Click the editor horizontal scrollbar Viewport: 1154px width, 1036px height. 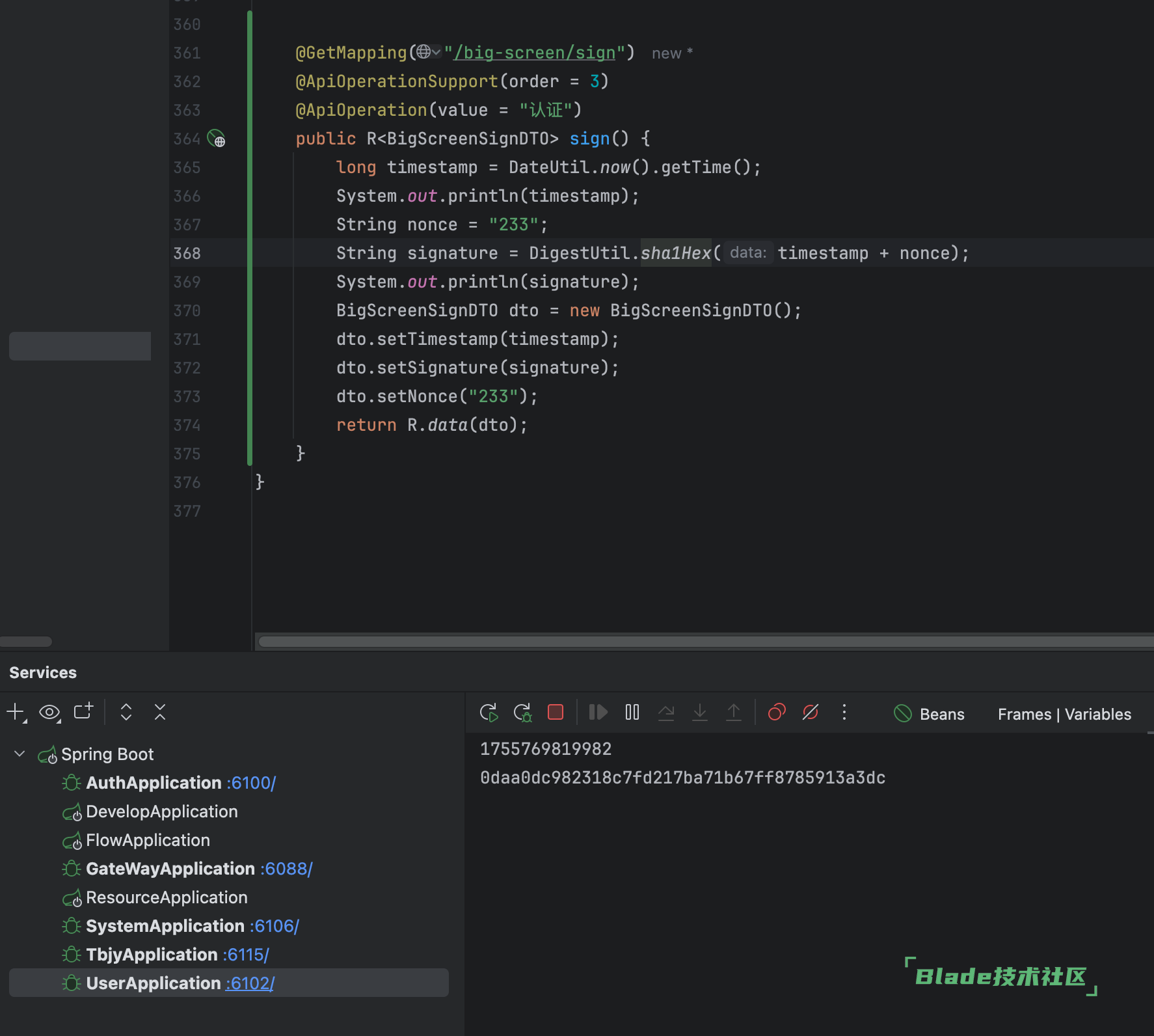click(x=706, y=642)
